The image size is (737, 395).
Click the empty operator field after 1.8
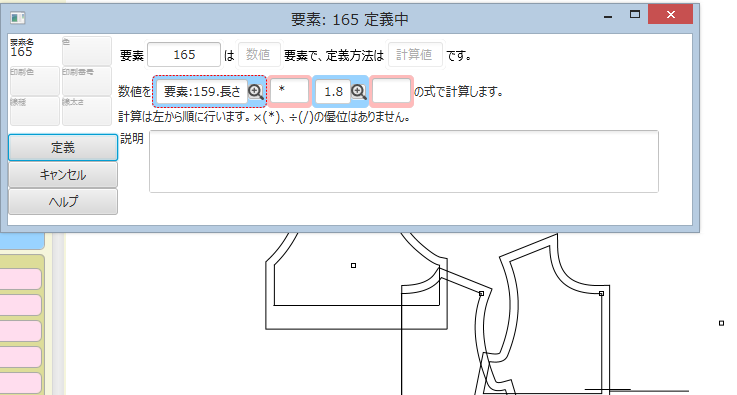tap(391, 91)
